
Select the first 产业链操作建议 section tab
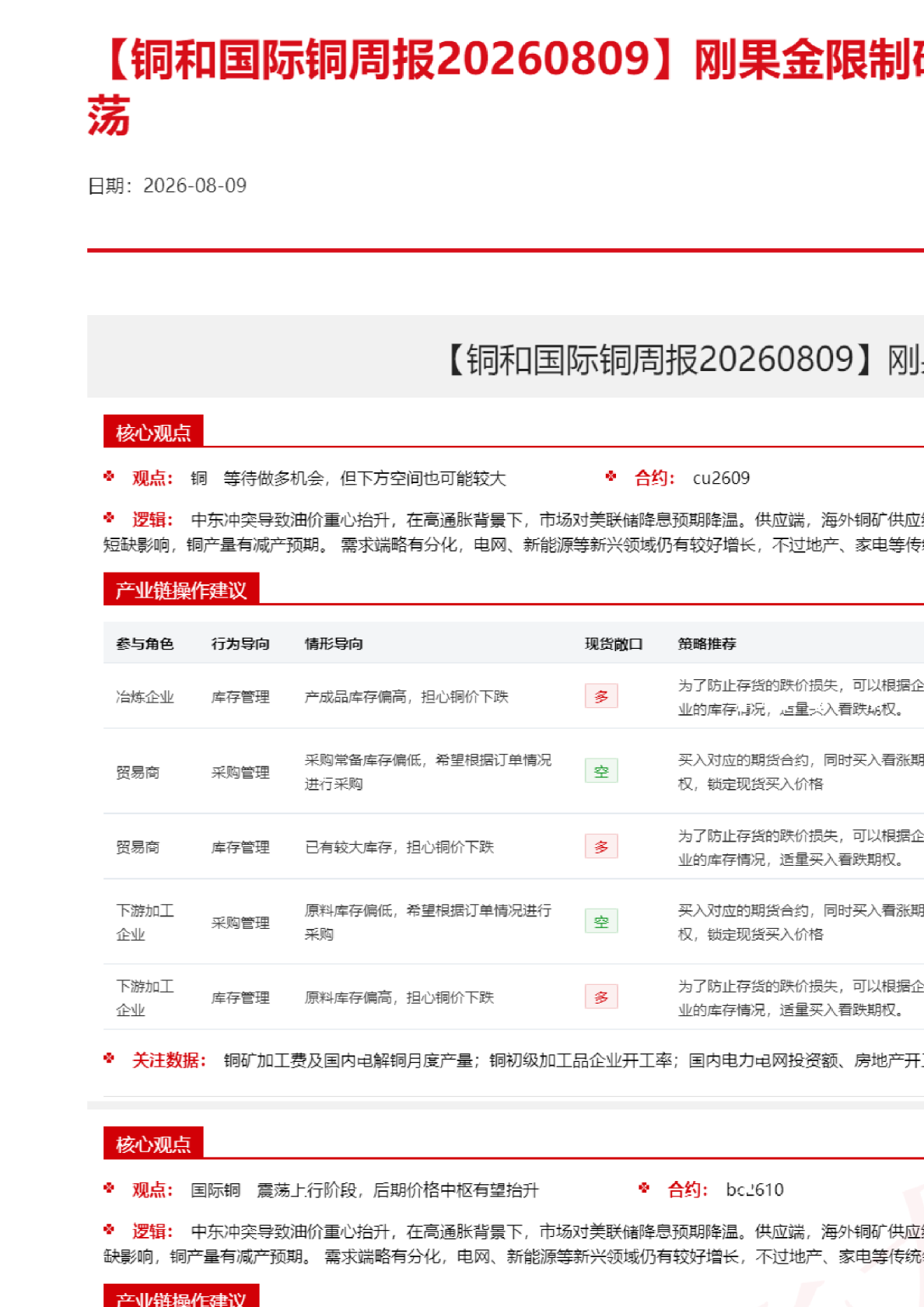(x=181, y=590)
